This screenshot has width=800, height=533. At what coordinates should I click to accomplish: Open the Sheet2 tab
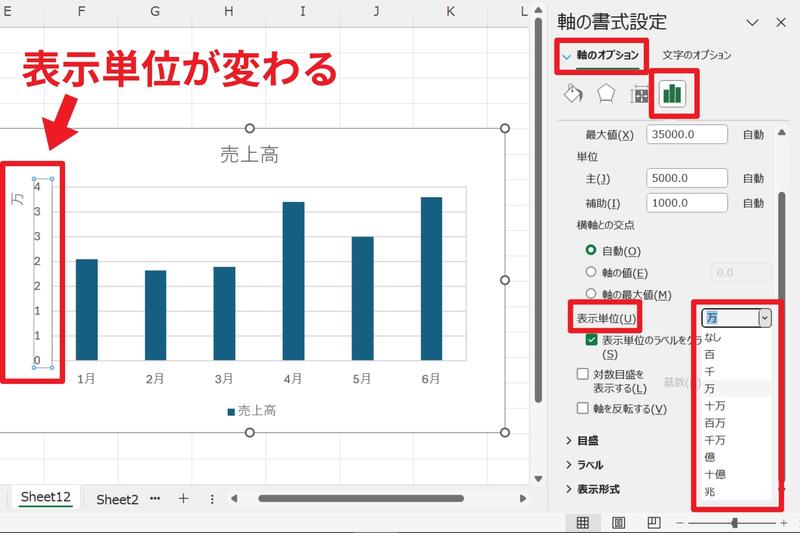point(117,499)
